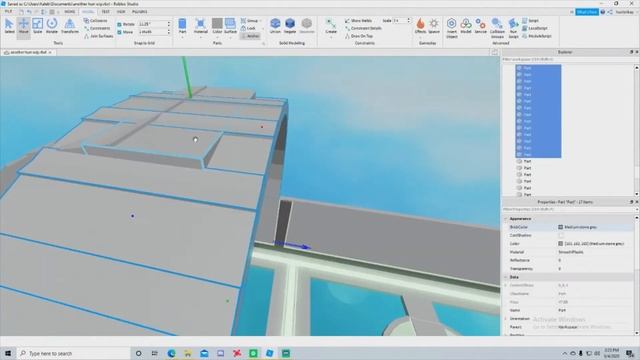This screenshot has height=360, width=640.
Task: Collapse the Data properties section
Action: click(505, 277)
